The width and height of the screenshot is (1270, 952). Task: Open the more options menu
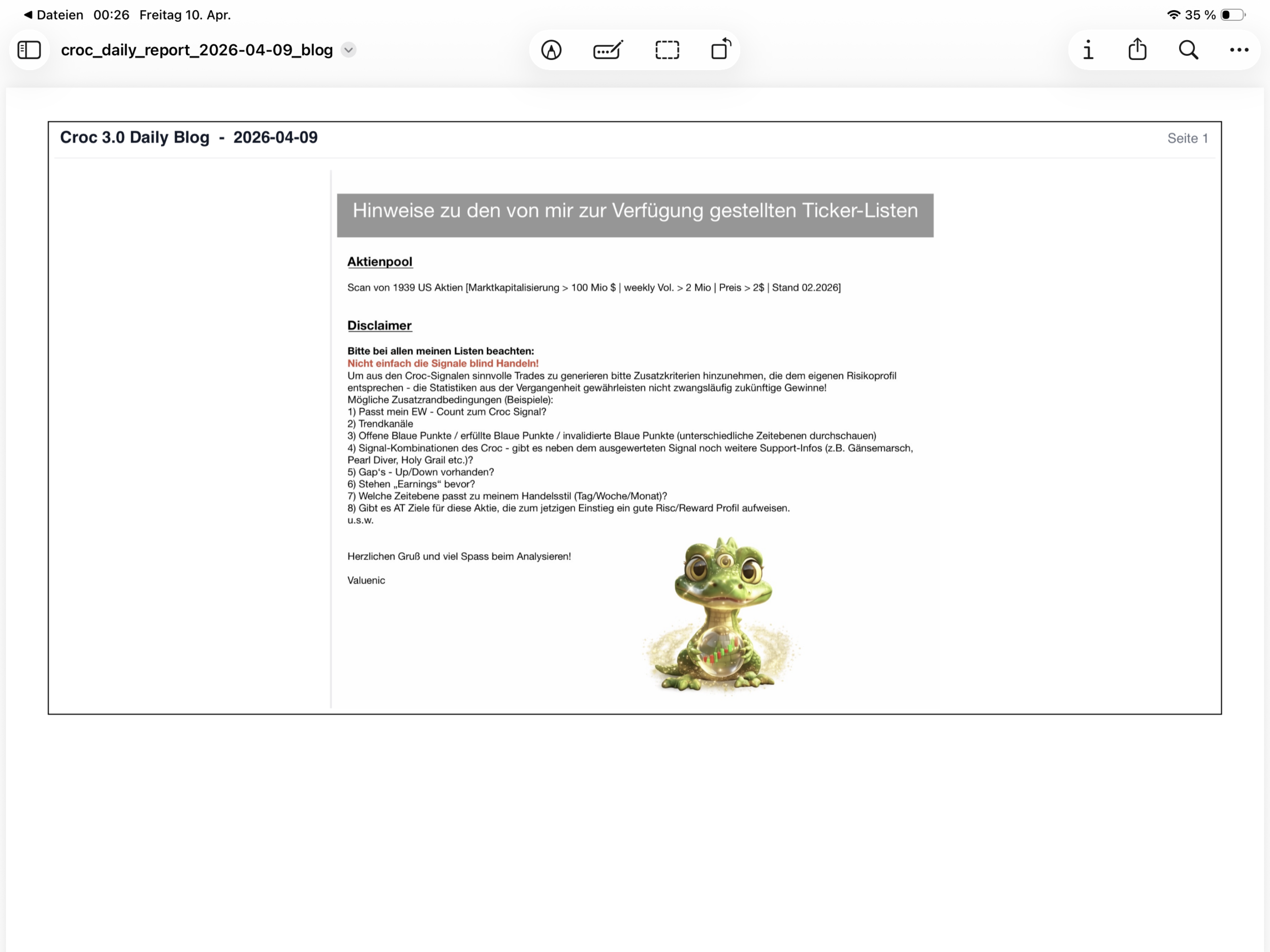click(x=1239, y=50)
